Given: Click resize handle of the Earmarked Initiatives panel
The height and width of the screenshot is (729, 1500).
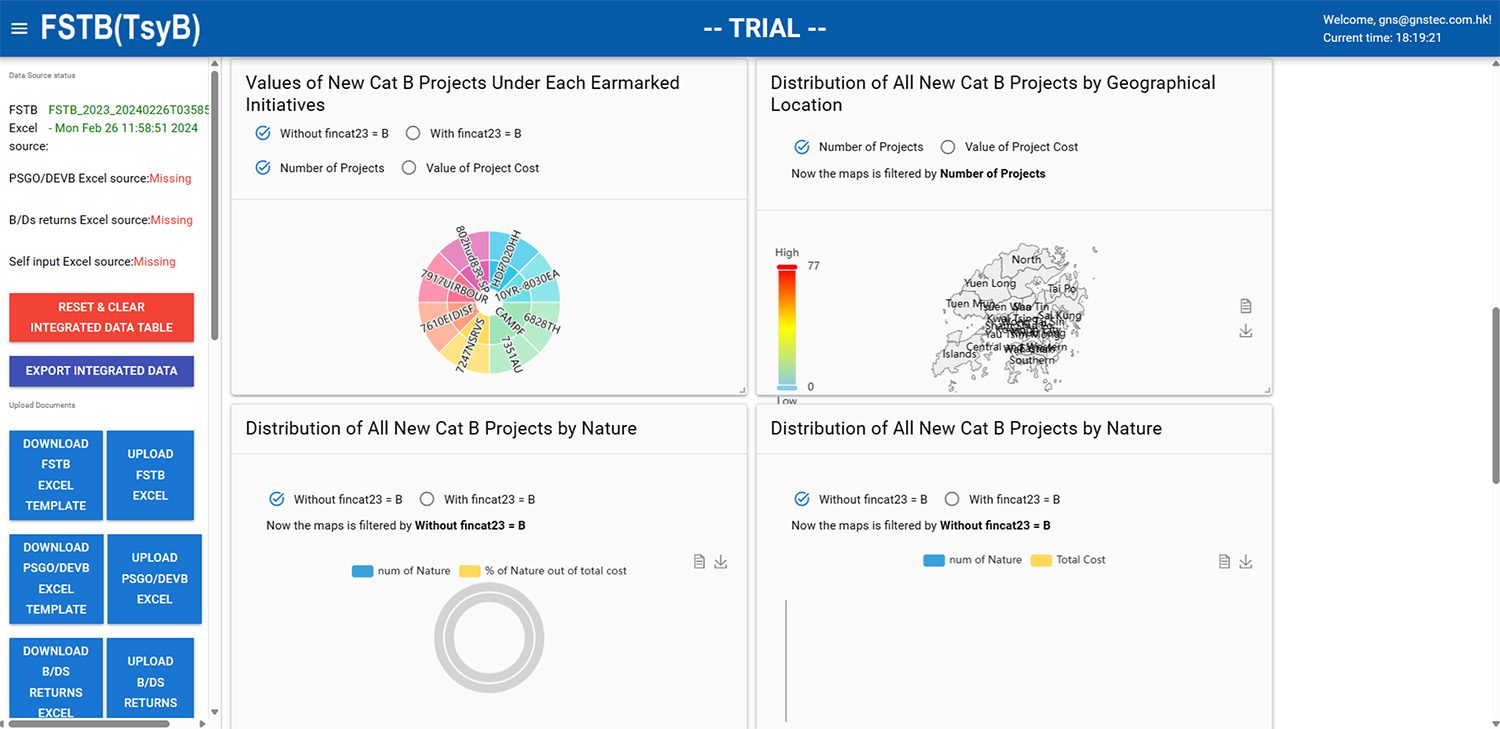Looking at the screenshot, I should (x=741, y=389).
